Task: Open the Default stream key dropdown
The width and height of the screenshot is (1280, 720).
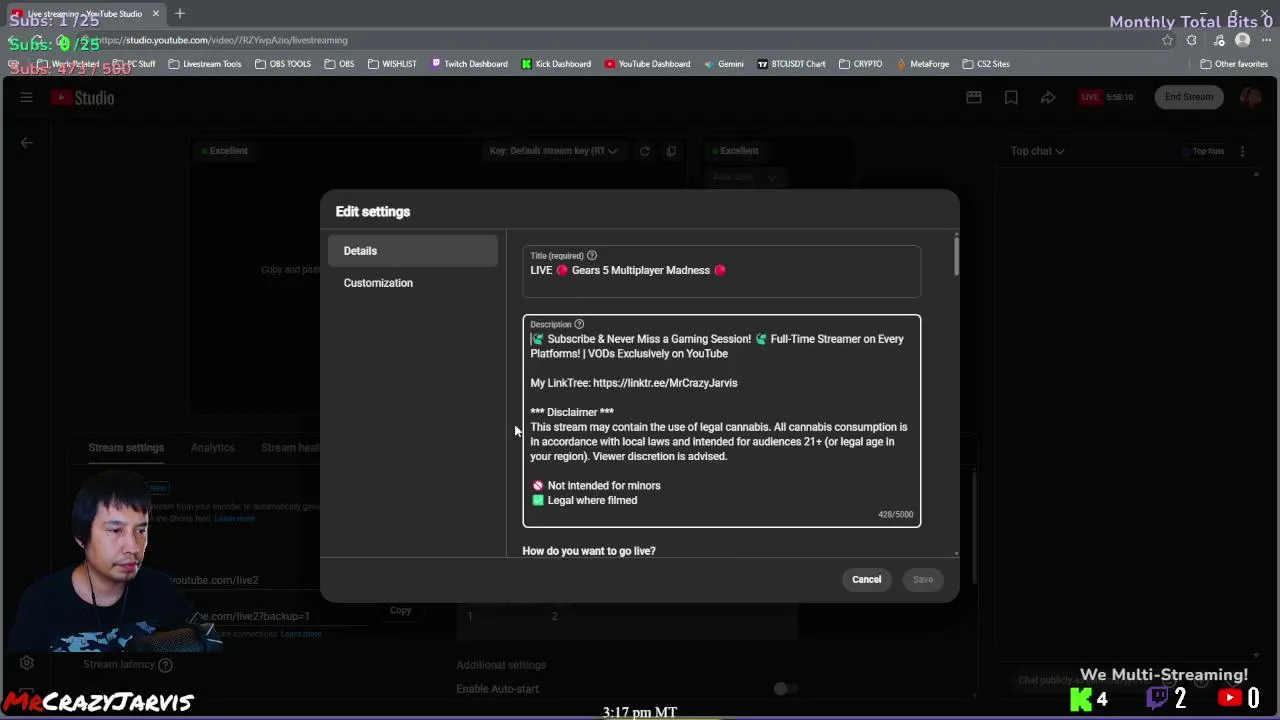Action: (x=553, y=151)
